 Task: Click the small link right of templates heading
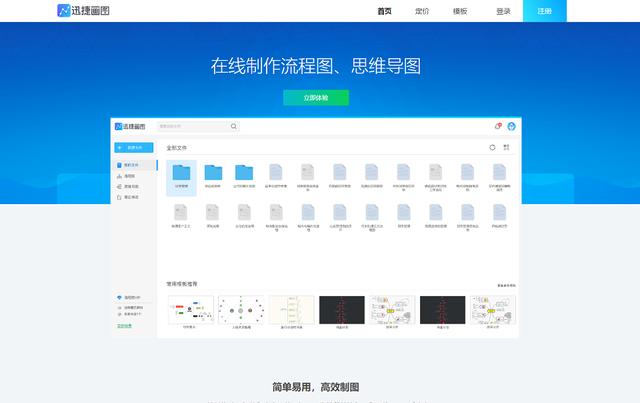click(x=506, y=285)
